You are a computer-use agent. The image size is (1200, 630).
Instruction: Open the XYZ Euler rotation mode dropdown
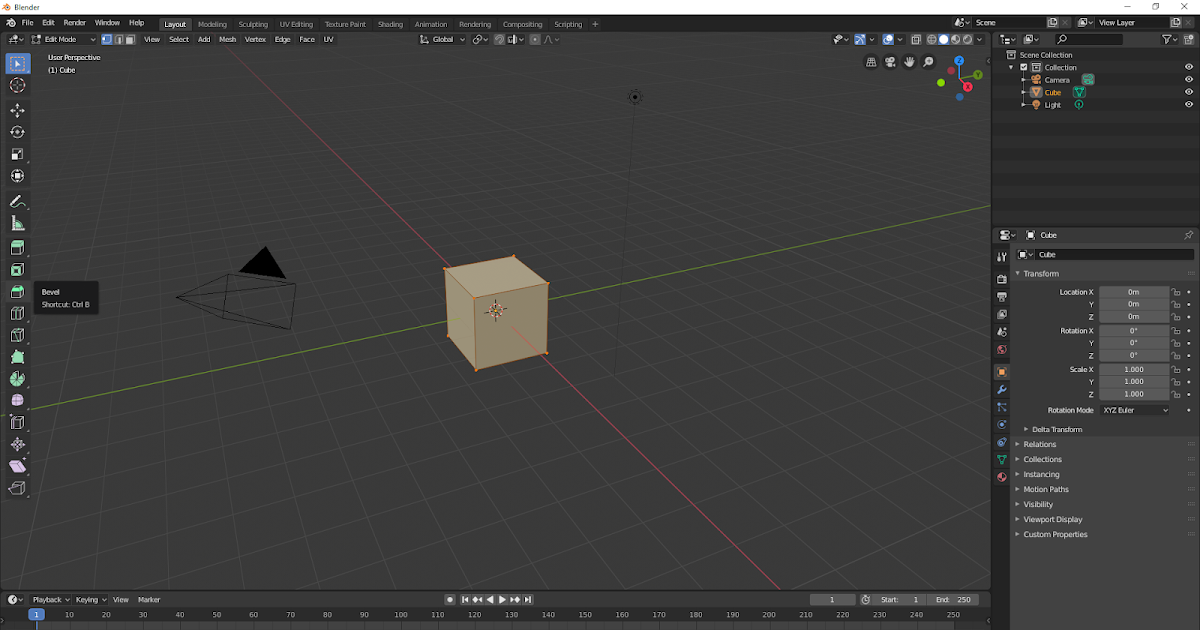[1135, 410]
